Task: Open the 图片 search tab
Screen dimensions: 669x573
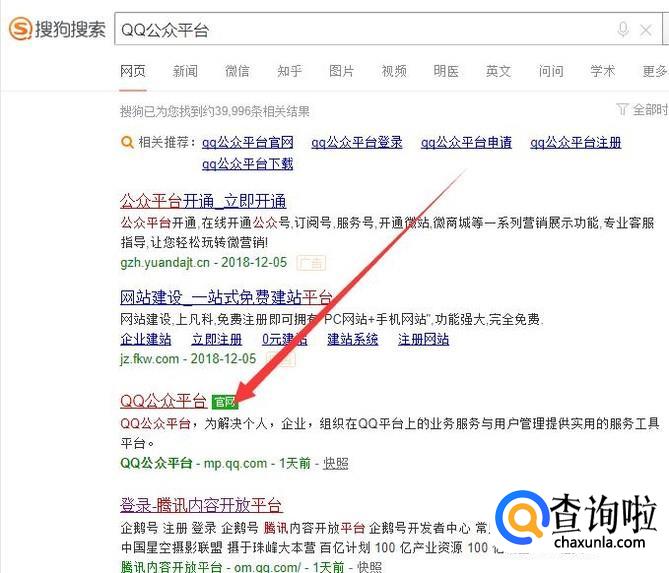Action: 342,71
